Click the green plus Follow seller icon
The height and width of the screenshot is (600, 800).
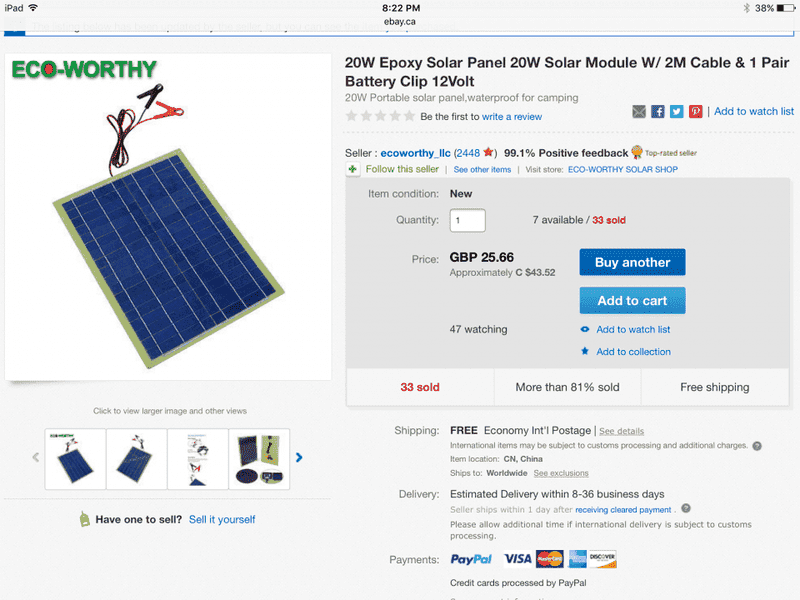(x=353, y=169)
